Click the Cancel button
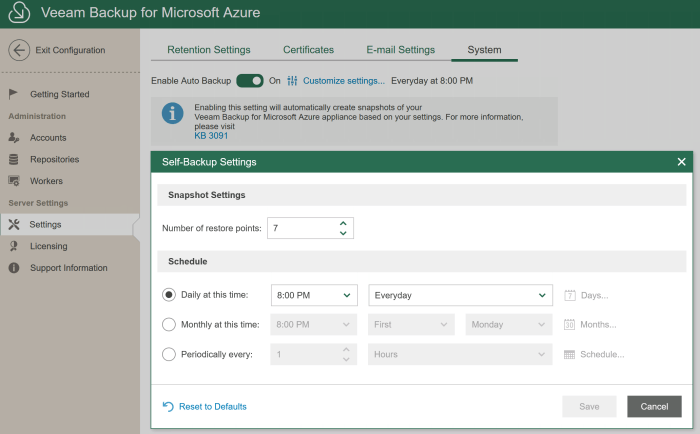The height and width of the screenshot is (434, 700). (654, 406)
